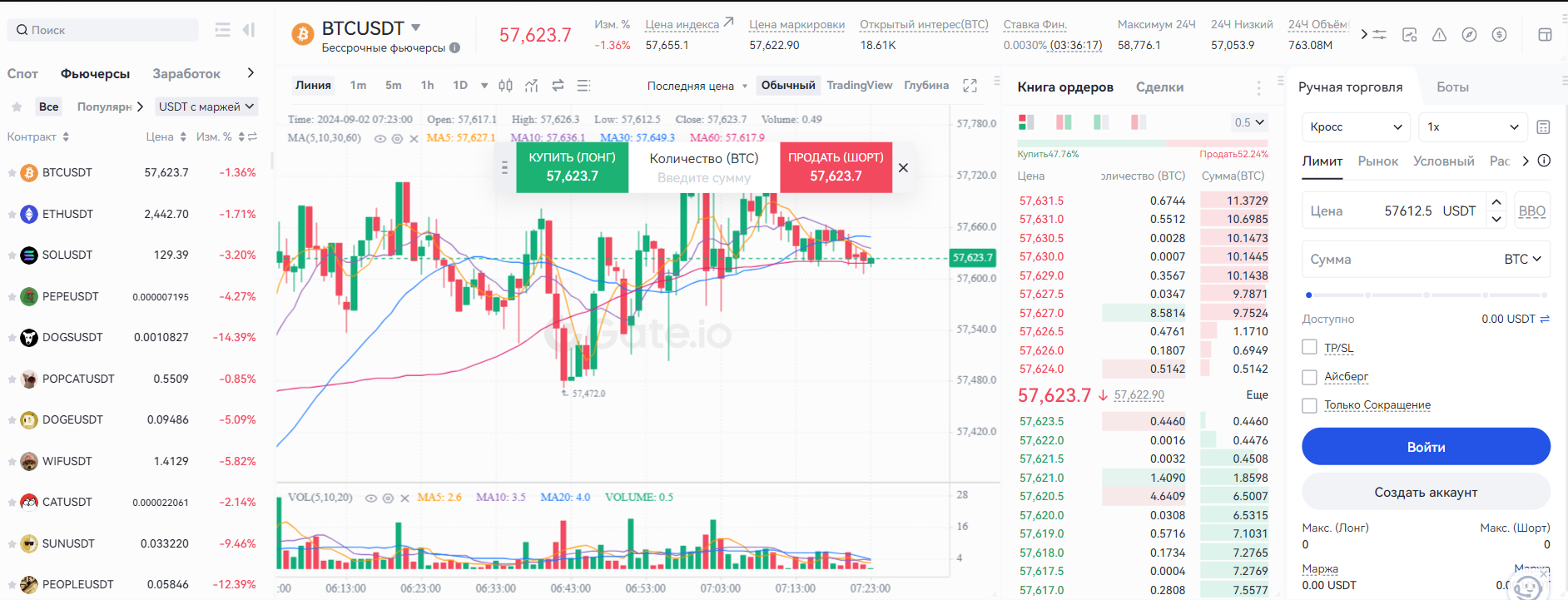Click the compass icon in top toolbar
1568x600 pixels.
[1469, 35]
